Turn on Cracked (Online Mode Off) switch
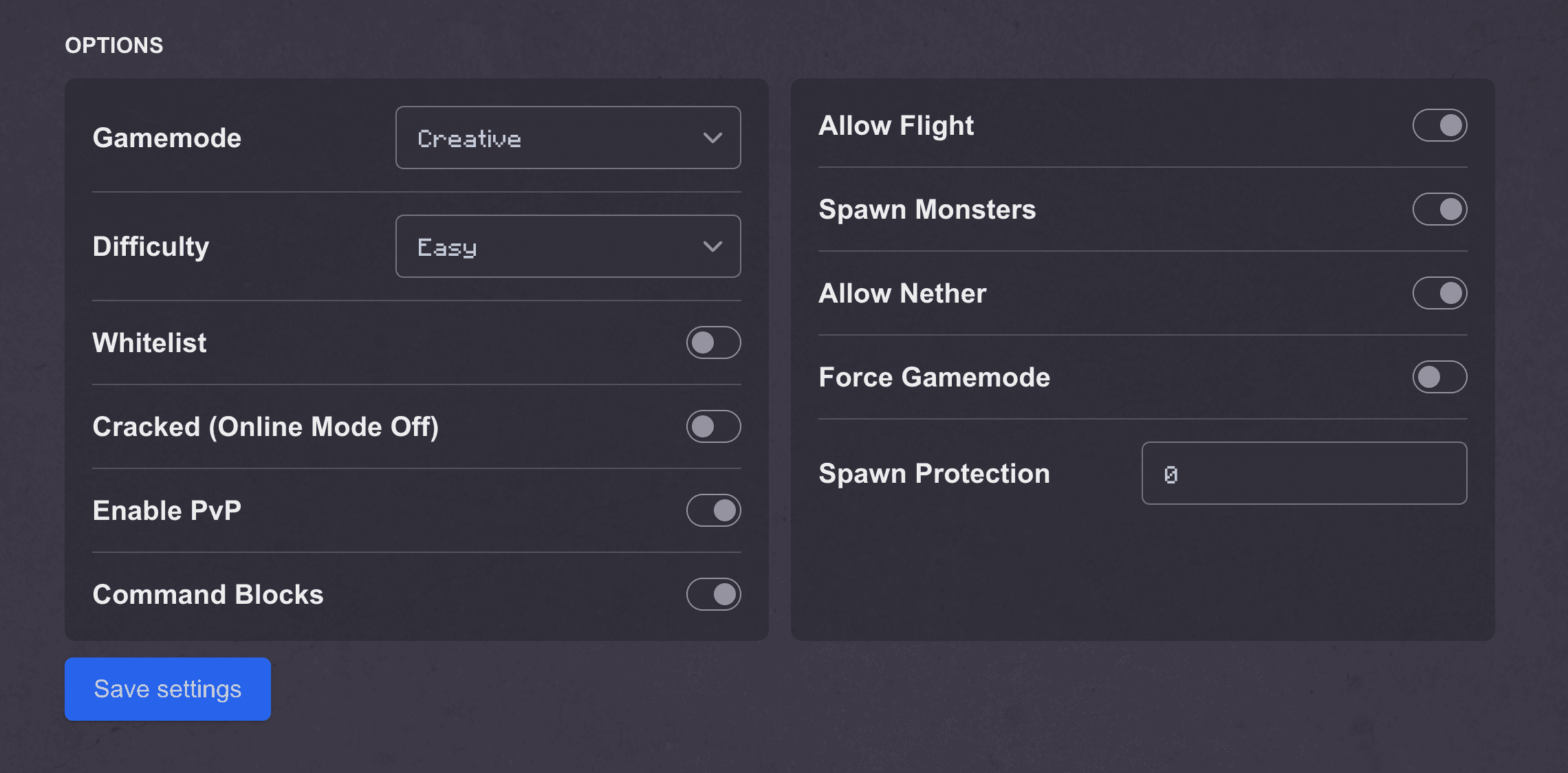Viewport: 1568px width, 773px height. pyautogui.click(x=713, y=426)
